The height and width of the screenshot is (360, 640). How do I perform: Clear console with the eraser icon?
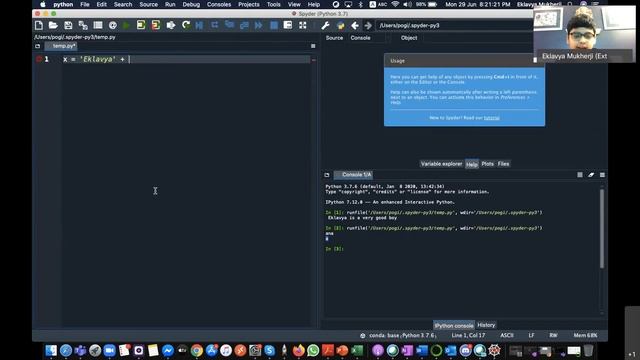pyautogui.click(x=591, y=175)
